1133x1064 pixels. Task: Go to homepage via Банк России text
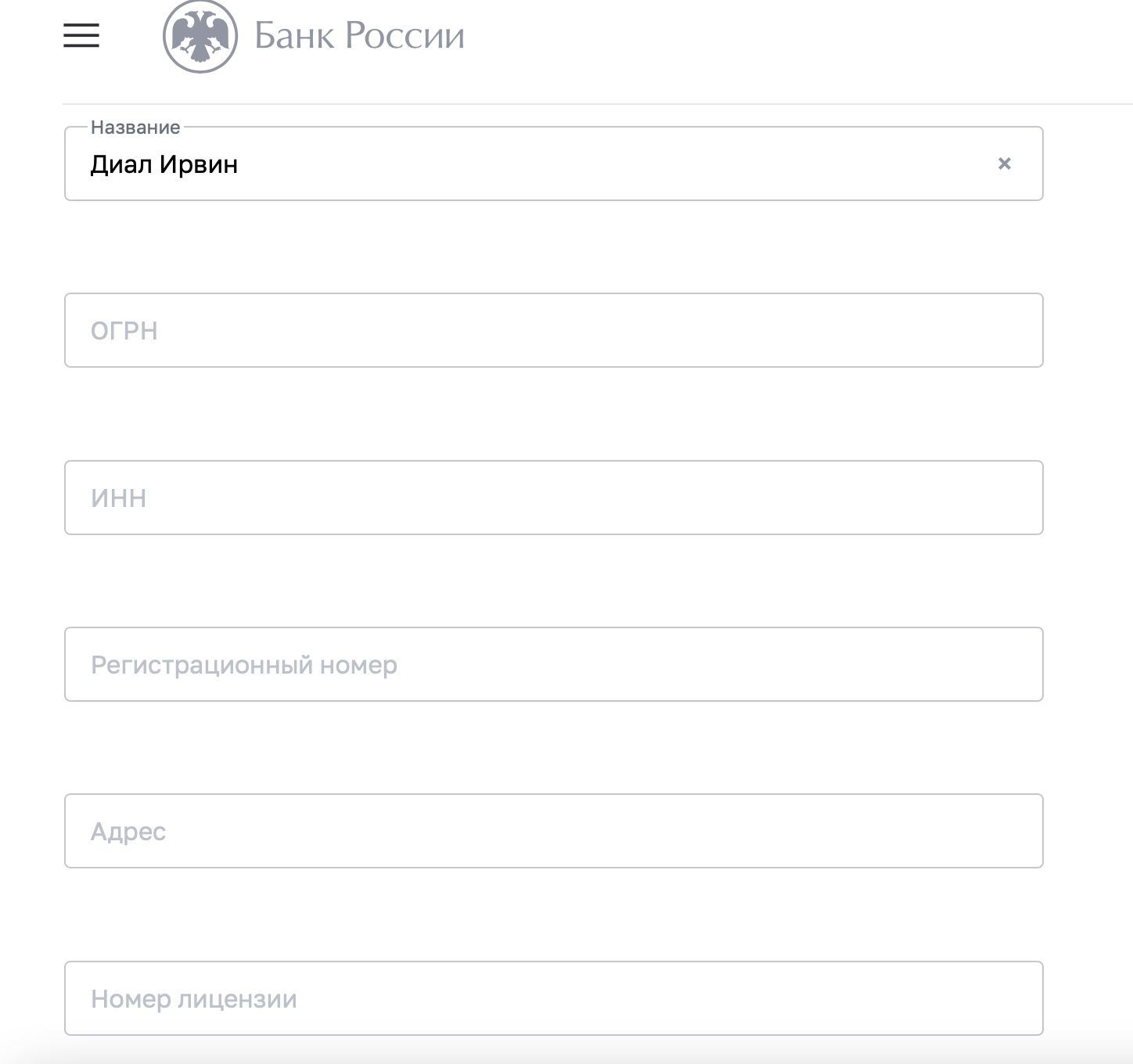click(359, 36)
